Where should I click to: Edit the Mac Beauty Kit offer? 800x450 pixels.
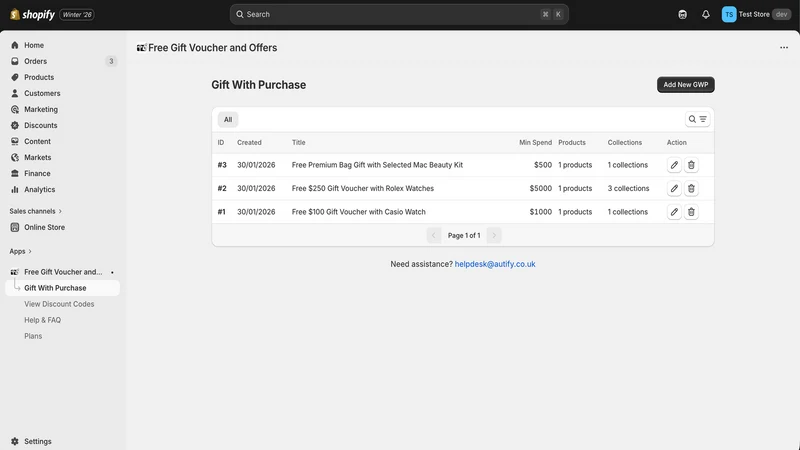(674, 165)
